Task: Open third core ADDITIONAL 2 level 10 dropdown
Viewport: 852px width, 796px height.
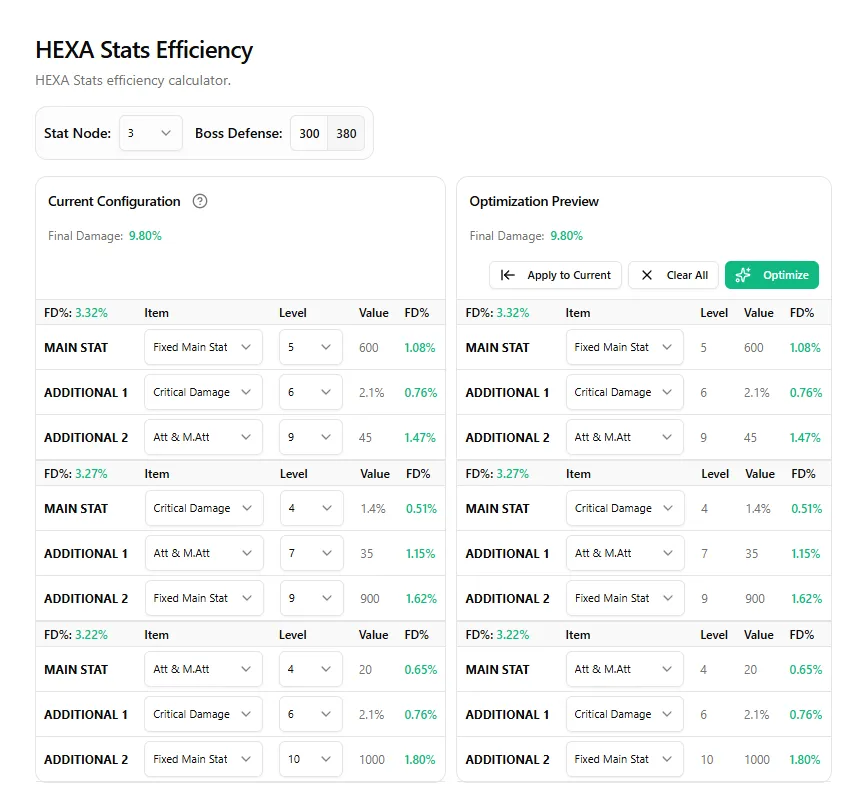Action: (x=311, y=759)
